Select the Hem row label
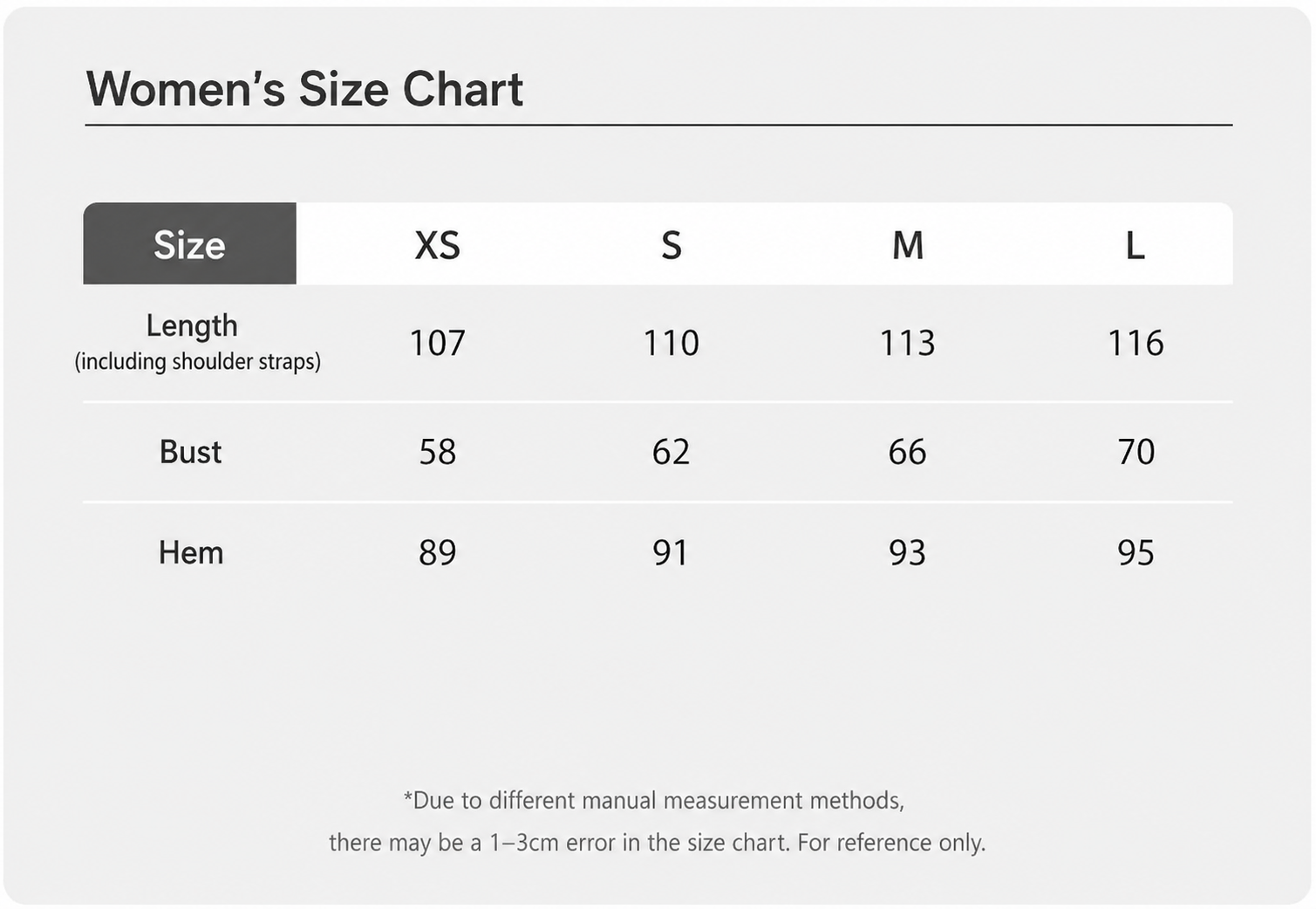The height and width of the screenshot is (909, 1316). 191,552
